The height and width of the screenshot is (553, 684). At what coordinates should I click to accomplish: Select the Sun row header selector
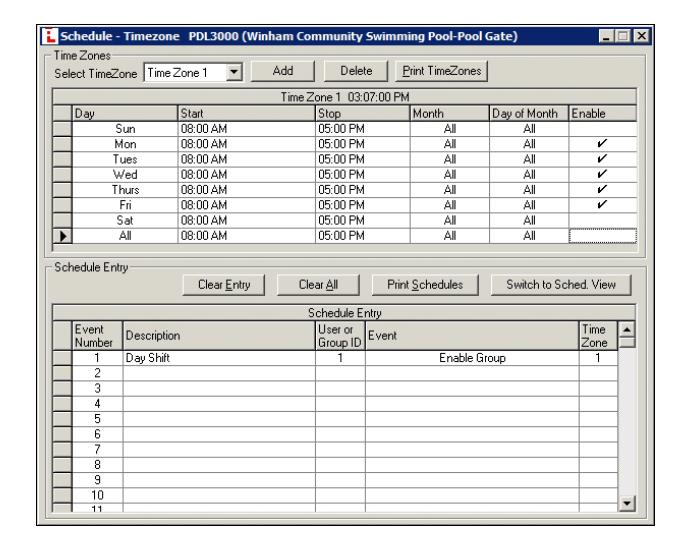click(x=62, y=129)
